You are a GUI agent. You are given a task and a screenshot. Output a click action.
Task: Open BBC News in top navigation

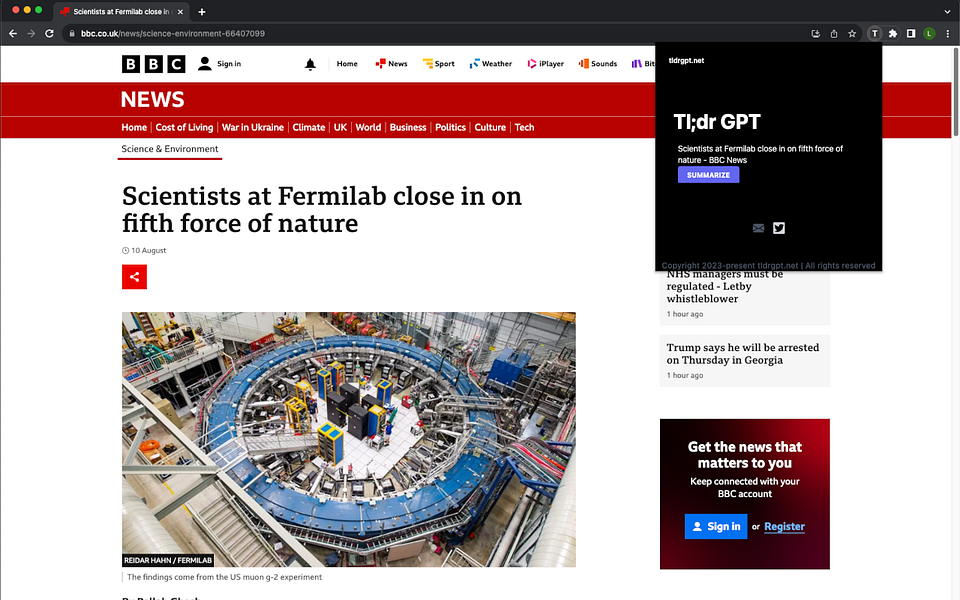coord(391,64)
